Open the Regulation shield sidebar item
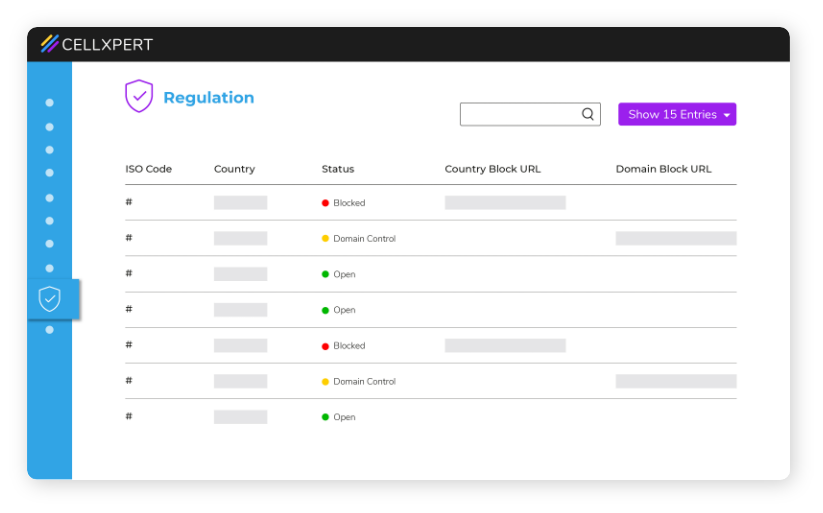 (x=50, y=299)
